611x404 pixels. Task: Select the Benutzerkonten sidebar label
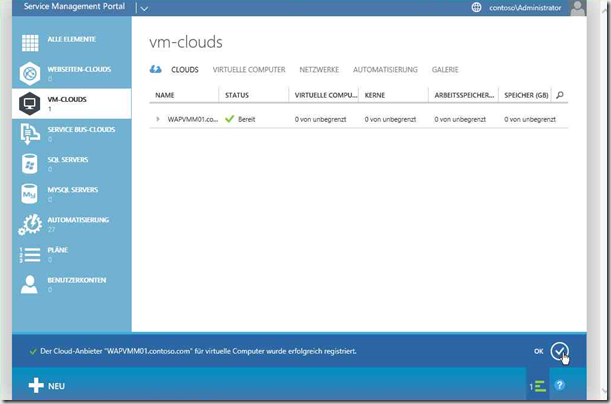[x=77, y=280]
